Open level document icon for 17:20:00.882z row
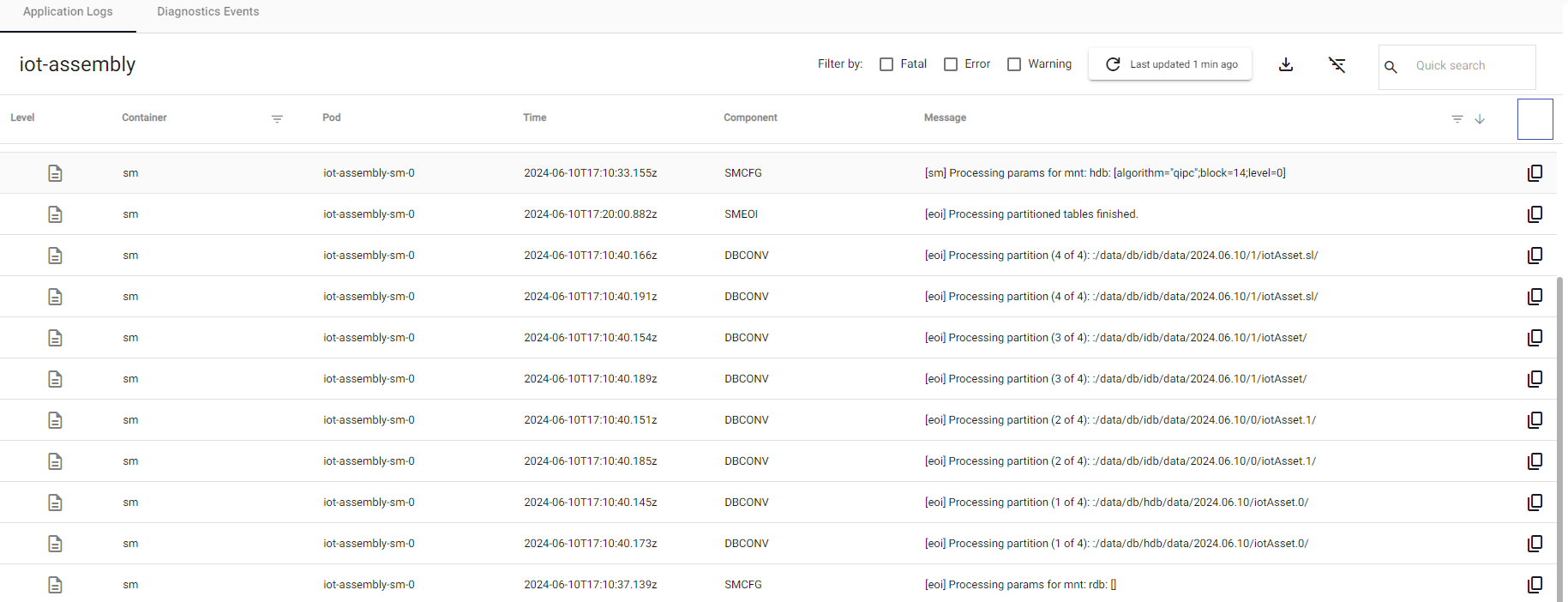This screenshot has height=602, width=1568. (55, 214)
